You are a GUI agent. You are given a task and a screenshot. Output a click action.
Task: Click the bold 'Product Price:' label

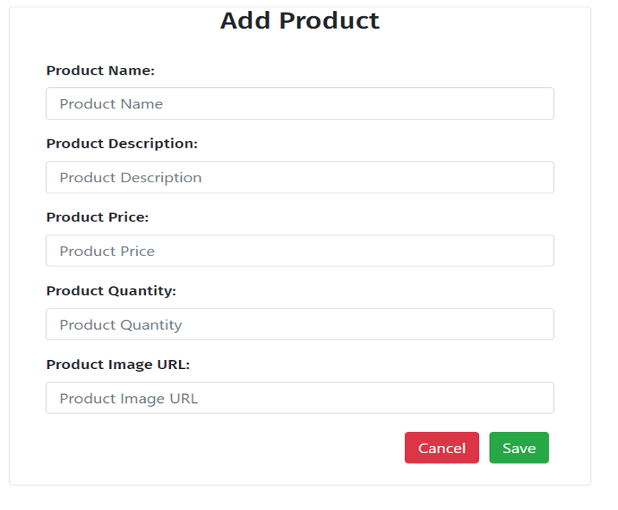tap(97, 217)
